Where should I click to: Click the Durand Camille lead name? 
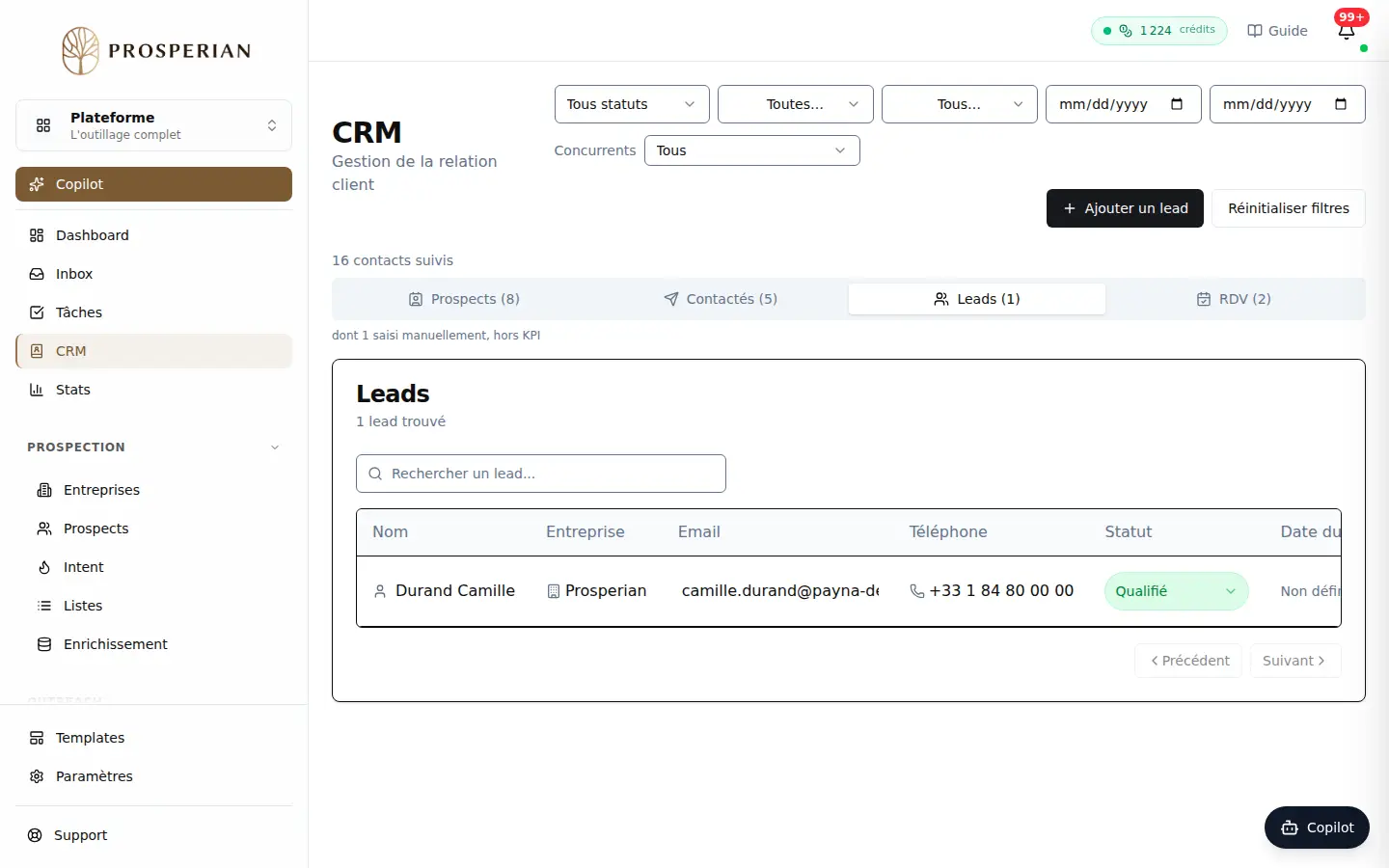[455, 590]
